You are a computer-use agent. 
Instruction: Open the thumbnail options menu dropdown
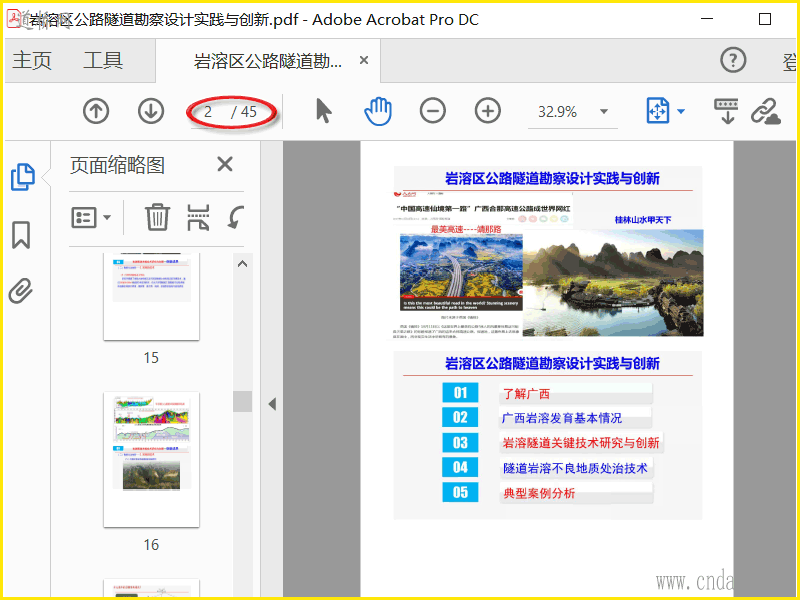[x=91, y=218]
